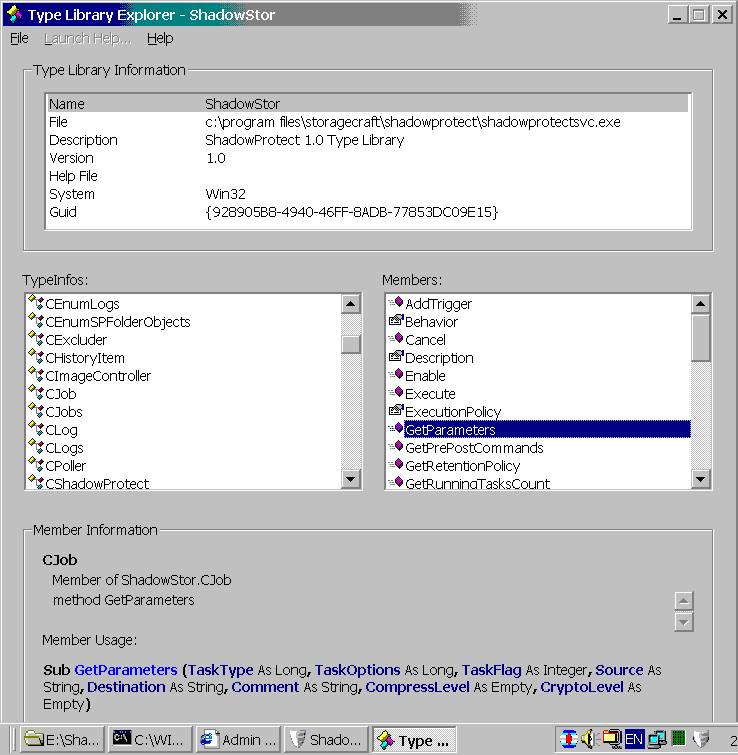738x755 pixels.
Task: Click the ExecutionPolicy property icon
Action: point(395,412)
